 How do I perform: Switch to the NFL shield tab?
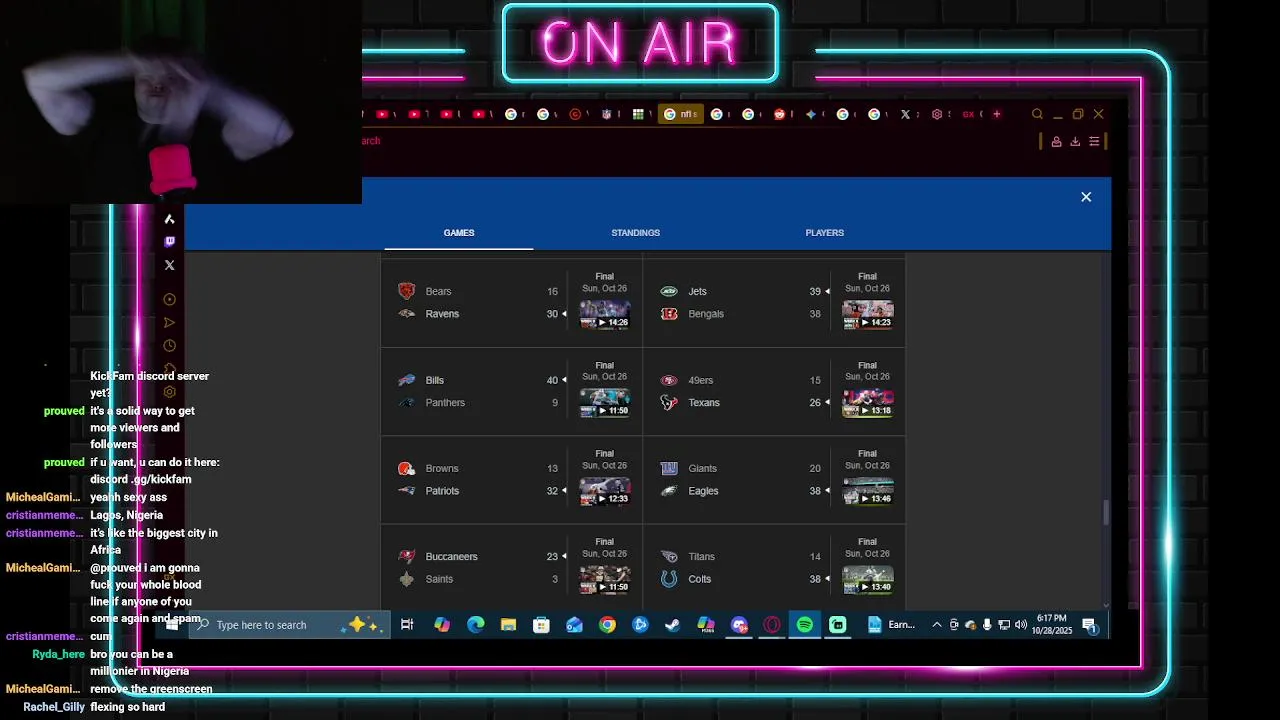pyautogui.click(x=606, y=114)
